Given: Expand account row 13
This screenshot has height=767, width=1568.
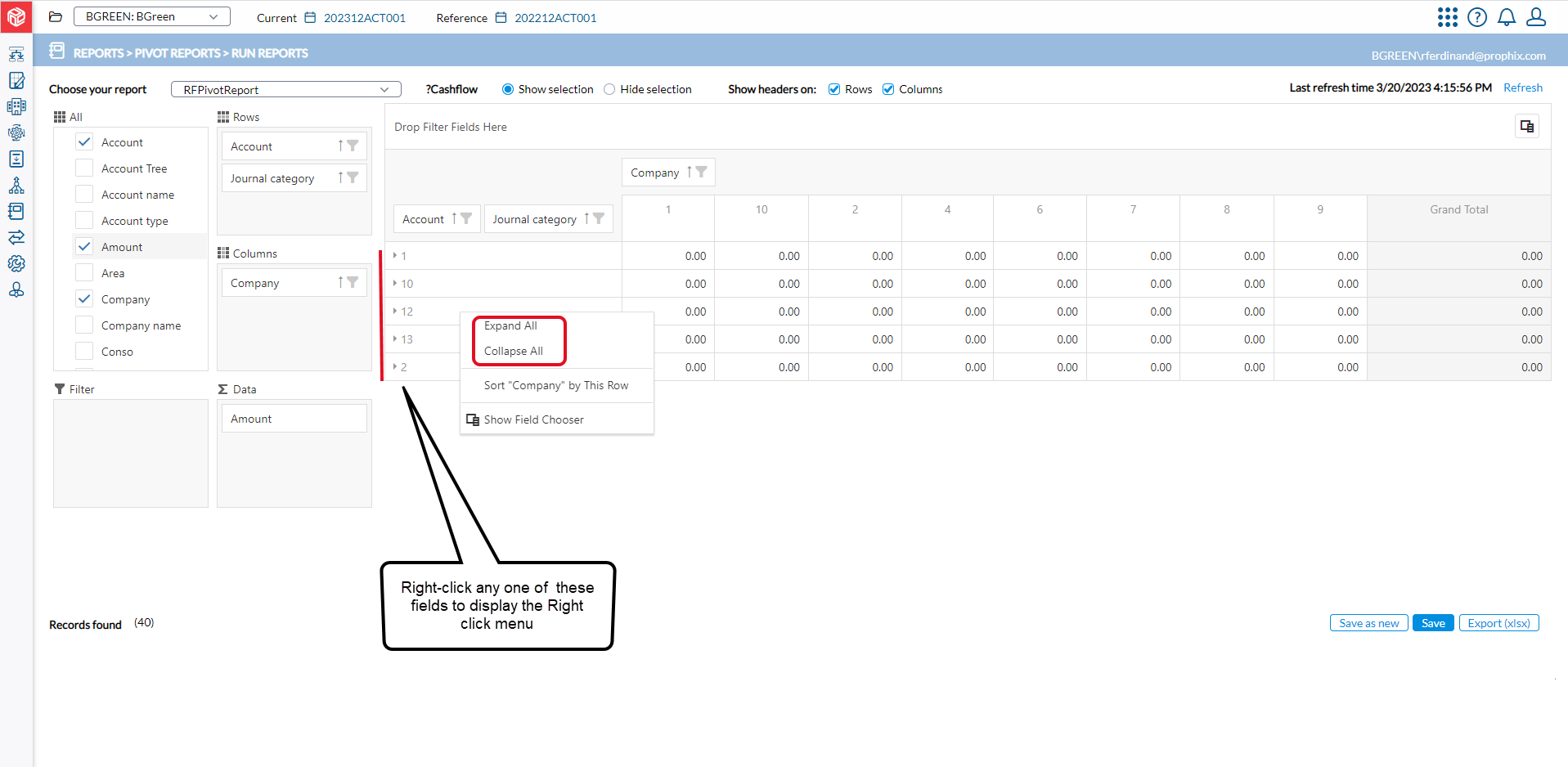Looking at the screenshot, I should [x=395, y=339].
